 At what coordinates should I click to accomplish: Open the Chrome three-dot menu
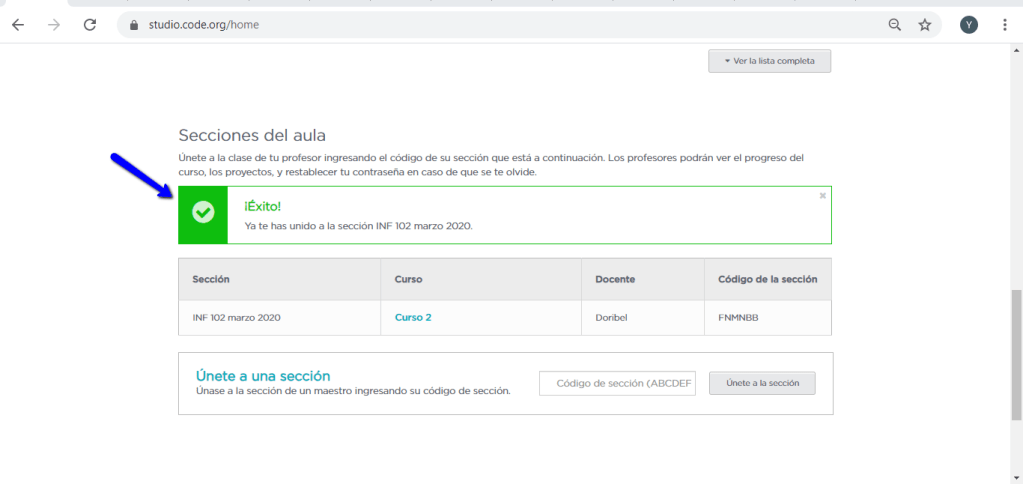point(1004,25)
